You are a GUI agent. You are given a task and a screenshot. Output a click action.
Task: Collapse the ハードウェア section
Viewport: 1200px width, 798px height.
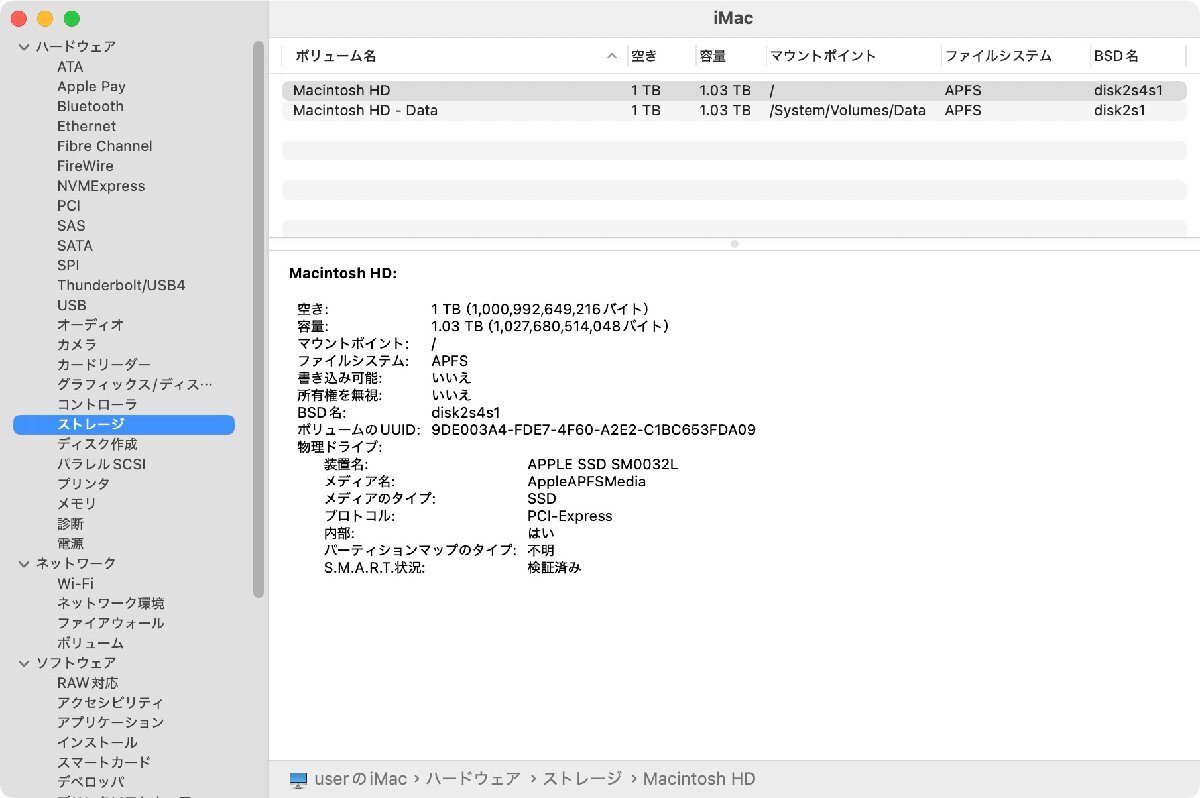(24, 47)
